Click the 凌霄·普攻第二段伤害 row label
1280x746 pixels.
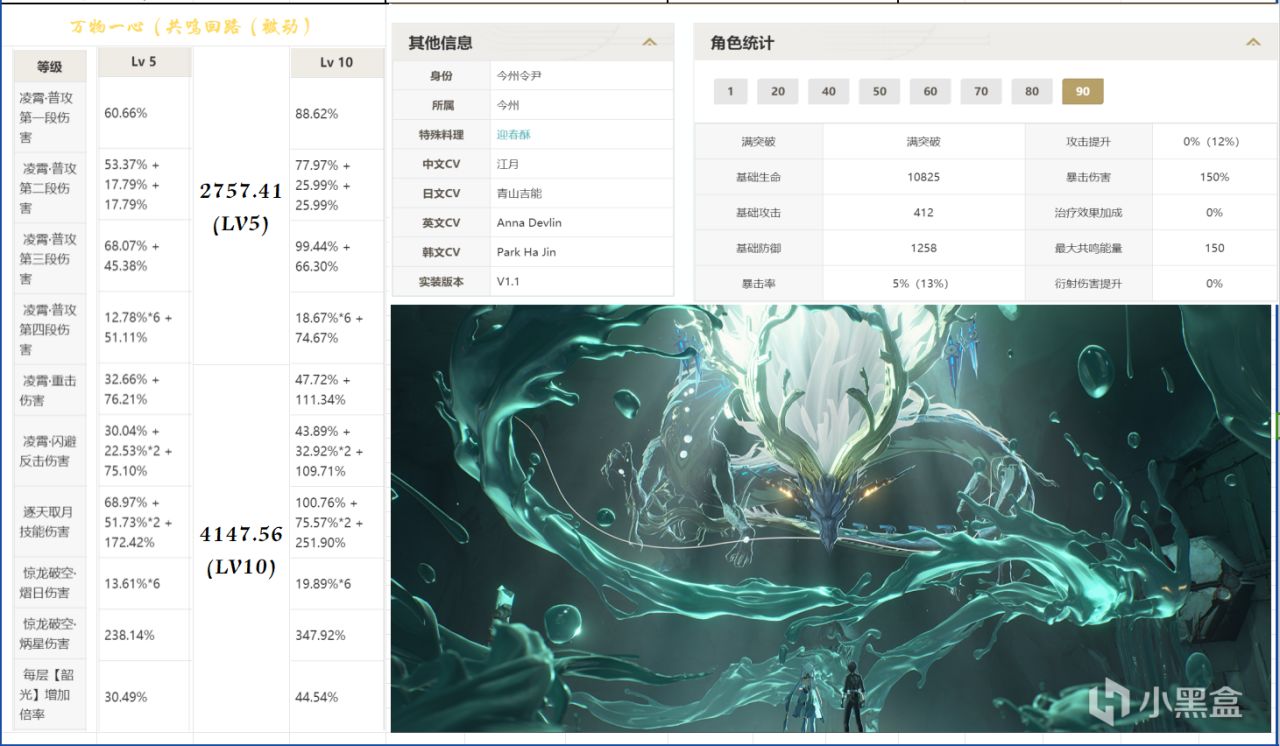pos(47,187)
